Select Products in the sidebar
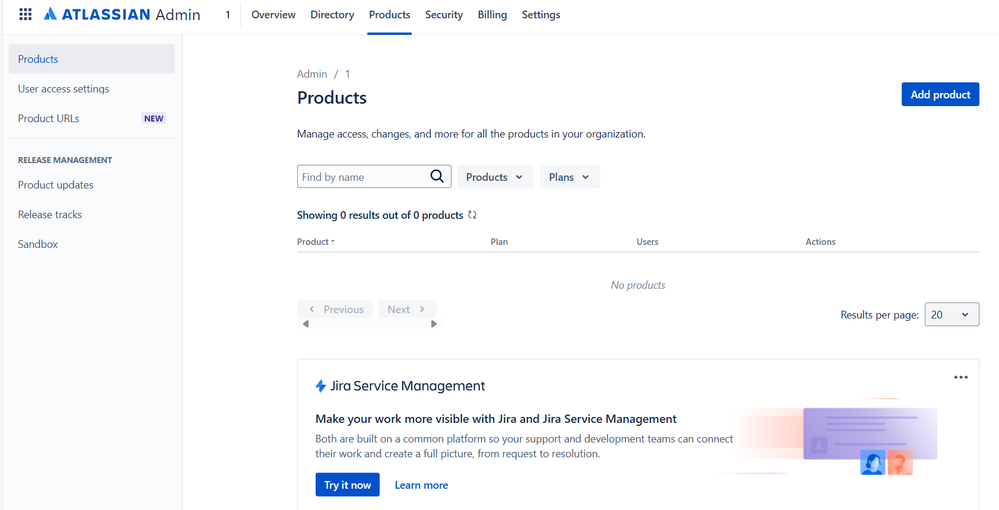999x510 pixels. pos(92,59)
